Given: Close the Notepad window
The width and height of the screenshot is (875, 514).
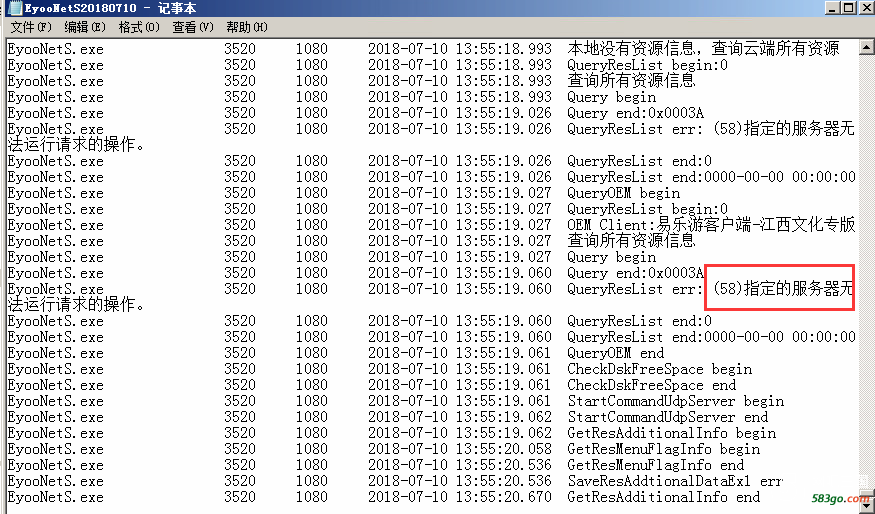Looking at the screenshot, I should click(x=866, y=8).
